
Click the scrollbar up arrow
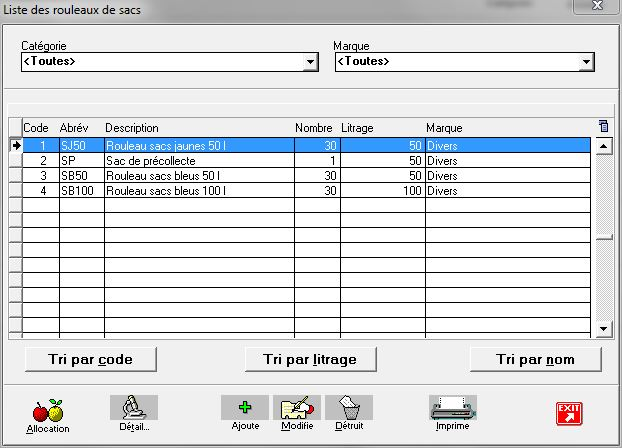[603, 146]
